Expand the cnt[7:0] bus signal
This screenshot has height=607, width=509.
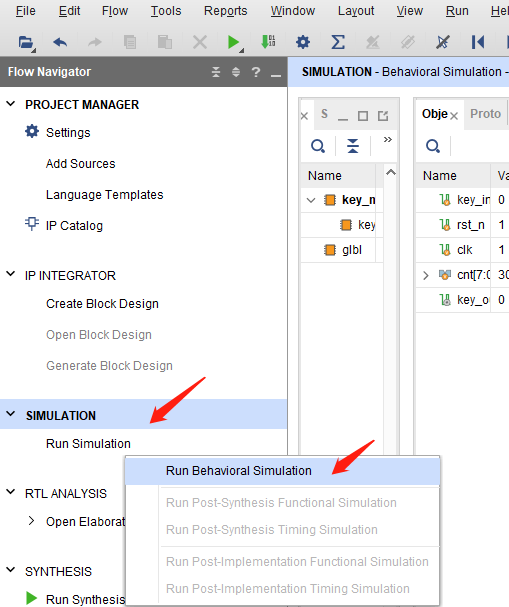426,275
